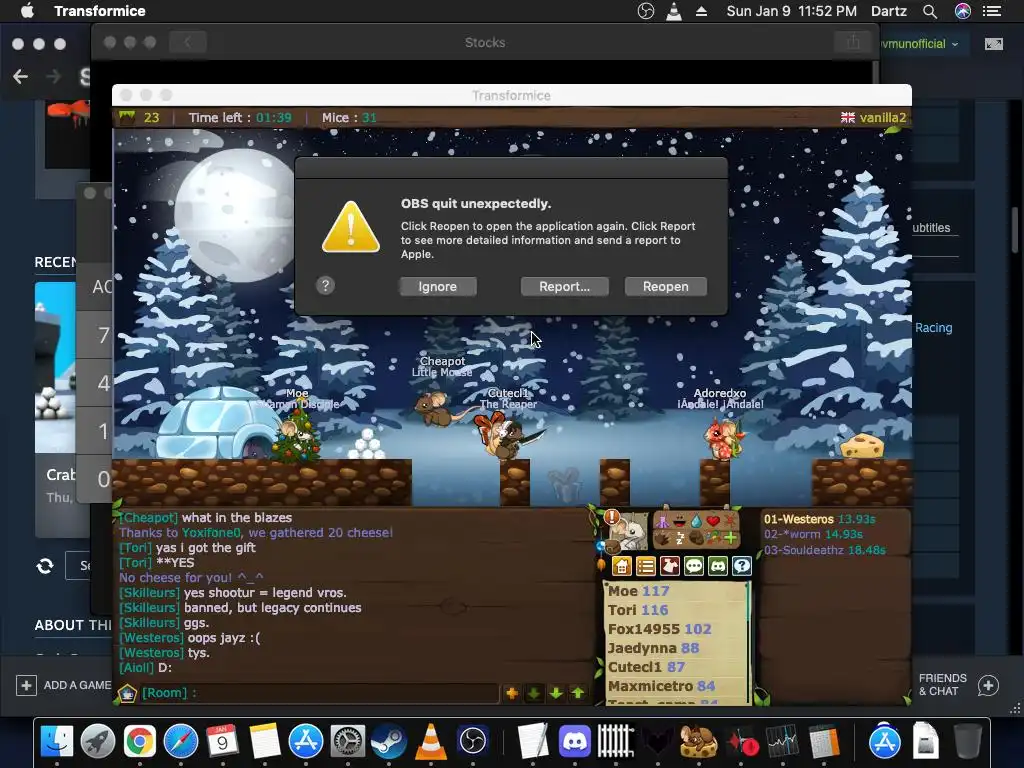Click the vanilla2 room name

[883, 118]
